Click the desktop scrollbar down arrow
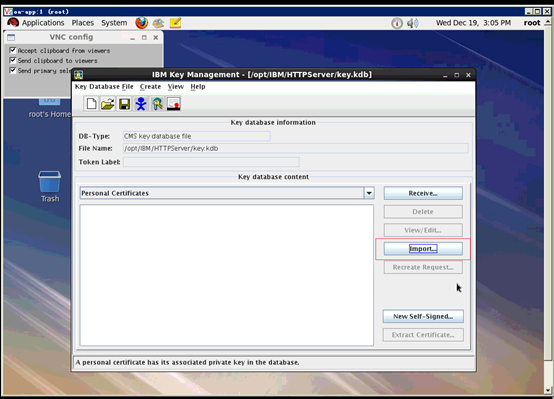This screenshot has height=399, width=554. click(x=548, y=390)
